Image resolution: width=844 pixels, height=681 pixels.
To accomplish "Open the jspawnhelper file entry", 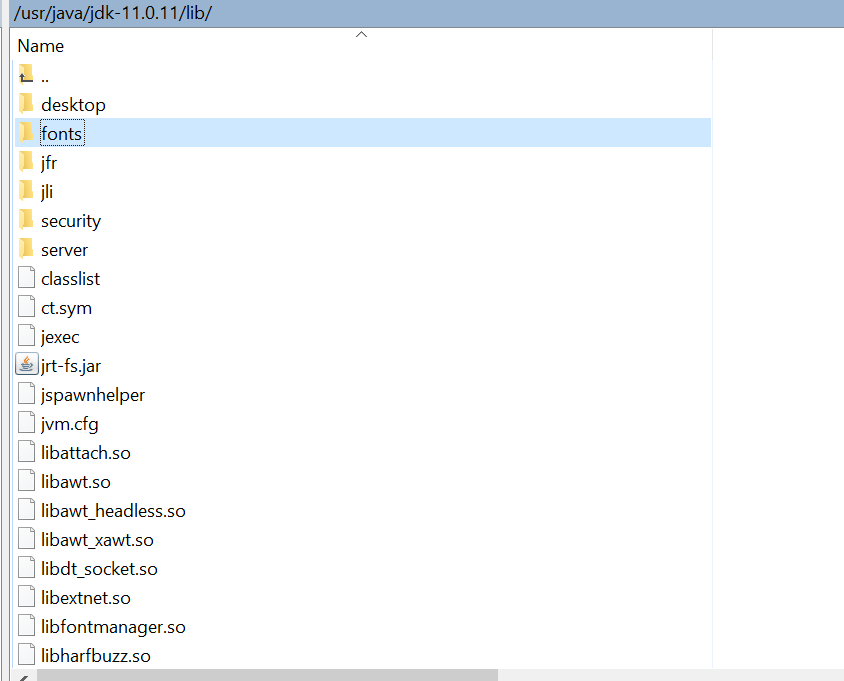I will [x=92, y=393].
